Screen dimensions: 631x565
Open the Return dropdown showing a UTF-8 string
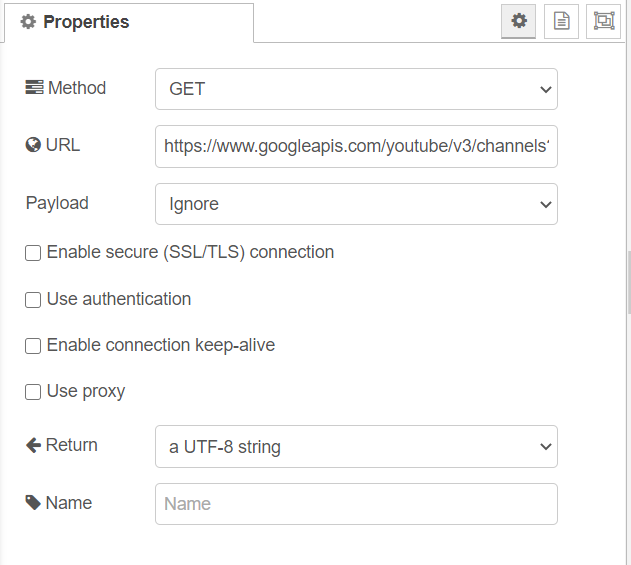click(356, 447)
